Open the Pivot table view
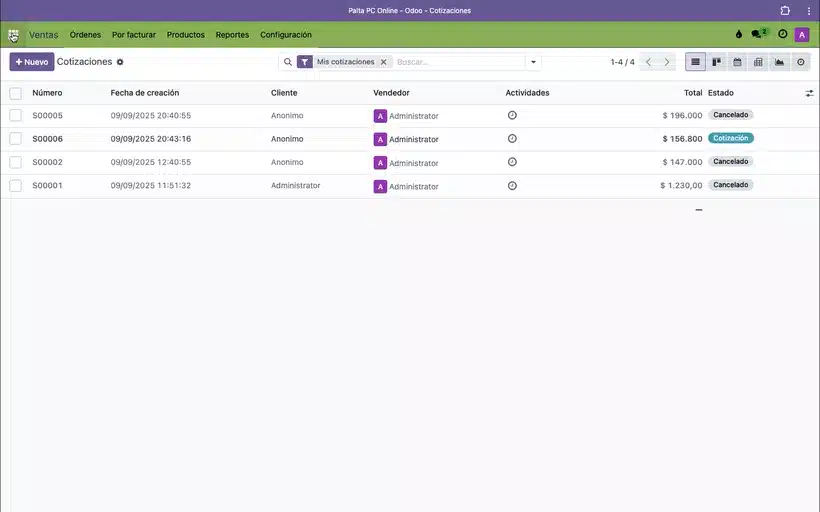Viewport: 820px width, 512px height. (x=759, y=62)
